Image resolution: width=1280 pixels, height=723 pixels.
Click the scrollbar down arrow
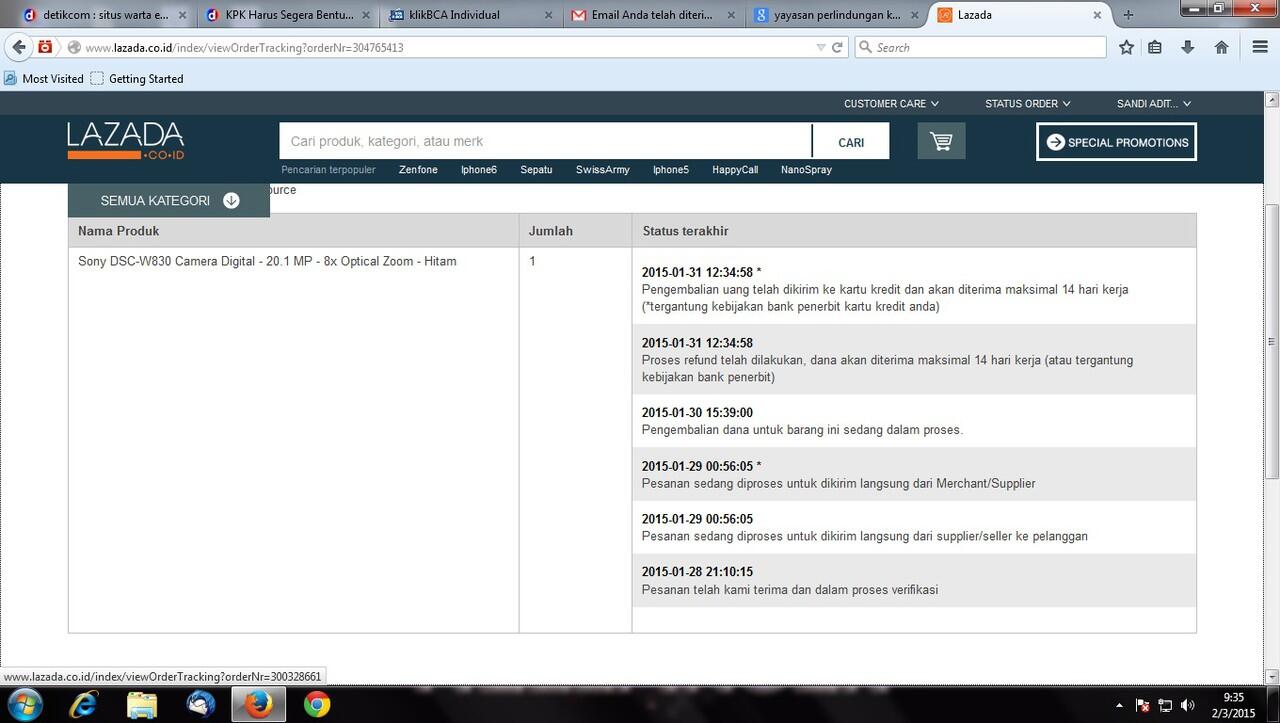point(1272,677)
